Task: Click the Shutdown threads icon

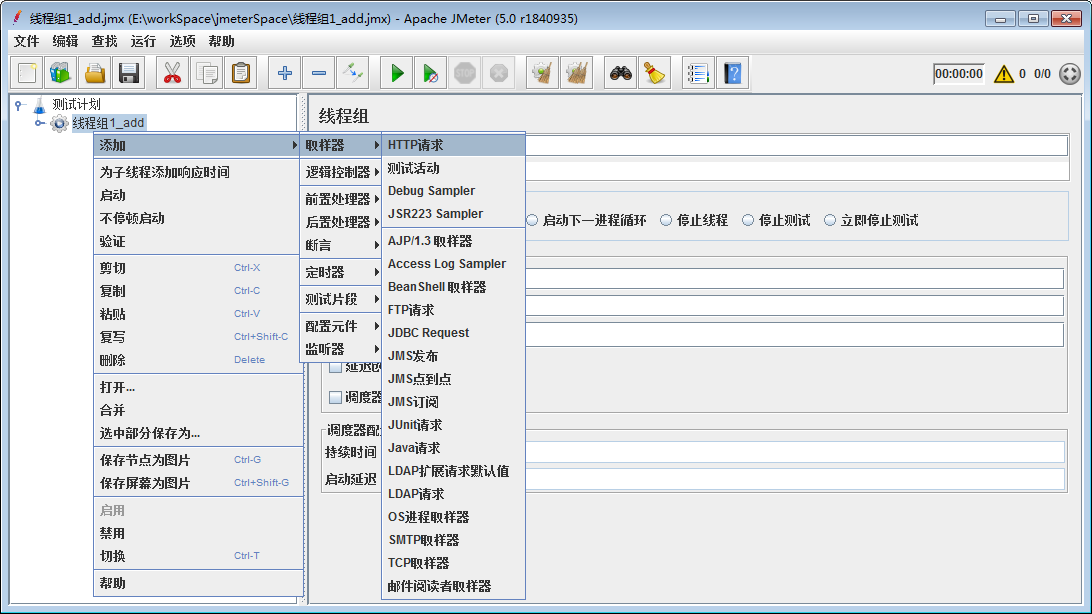Action: 499,73
